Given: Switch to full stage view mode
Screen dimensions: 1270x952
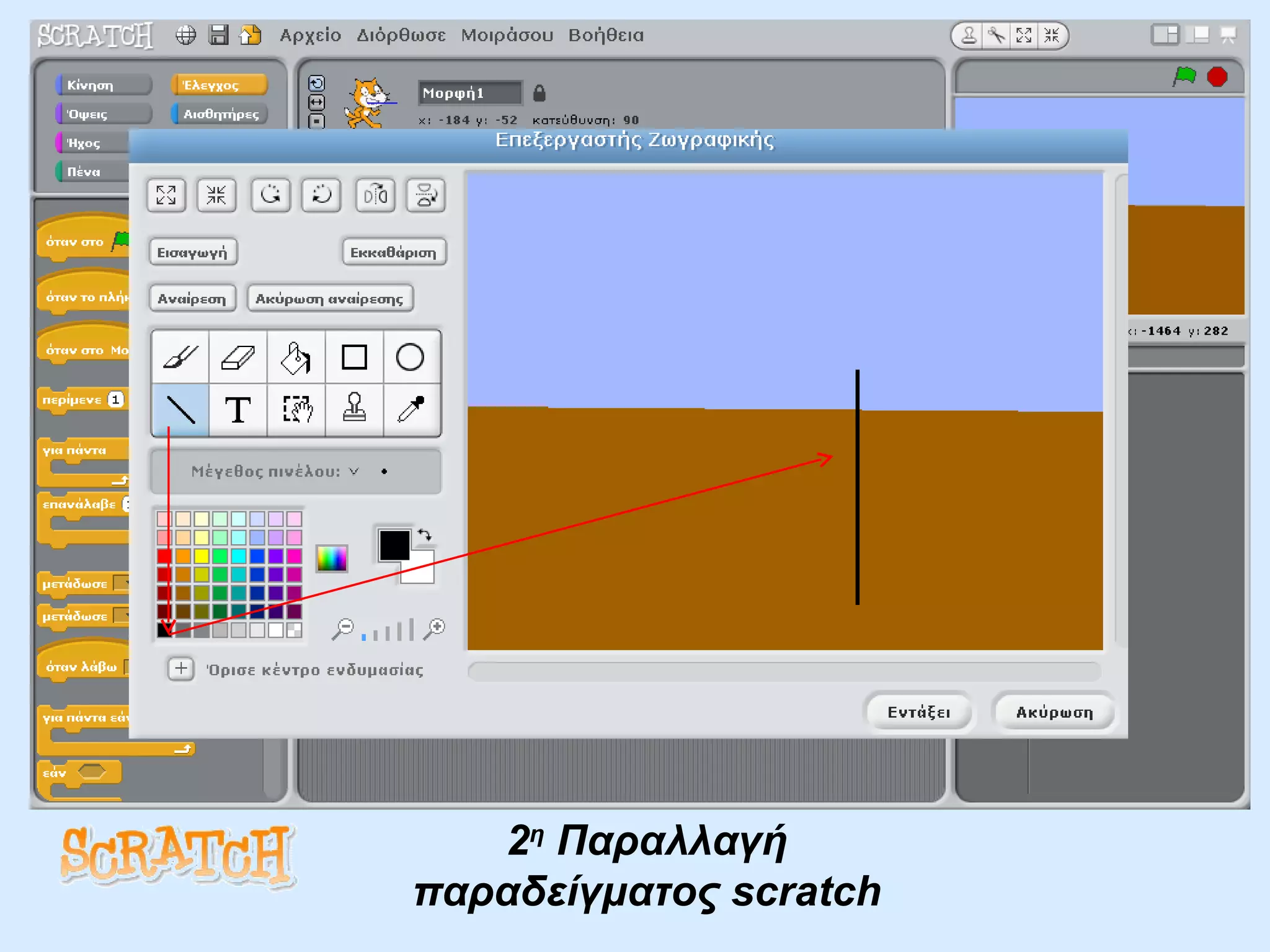Looking at the screenshot, I should tap(1198, 35).
